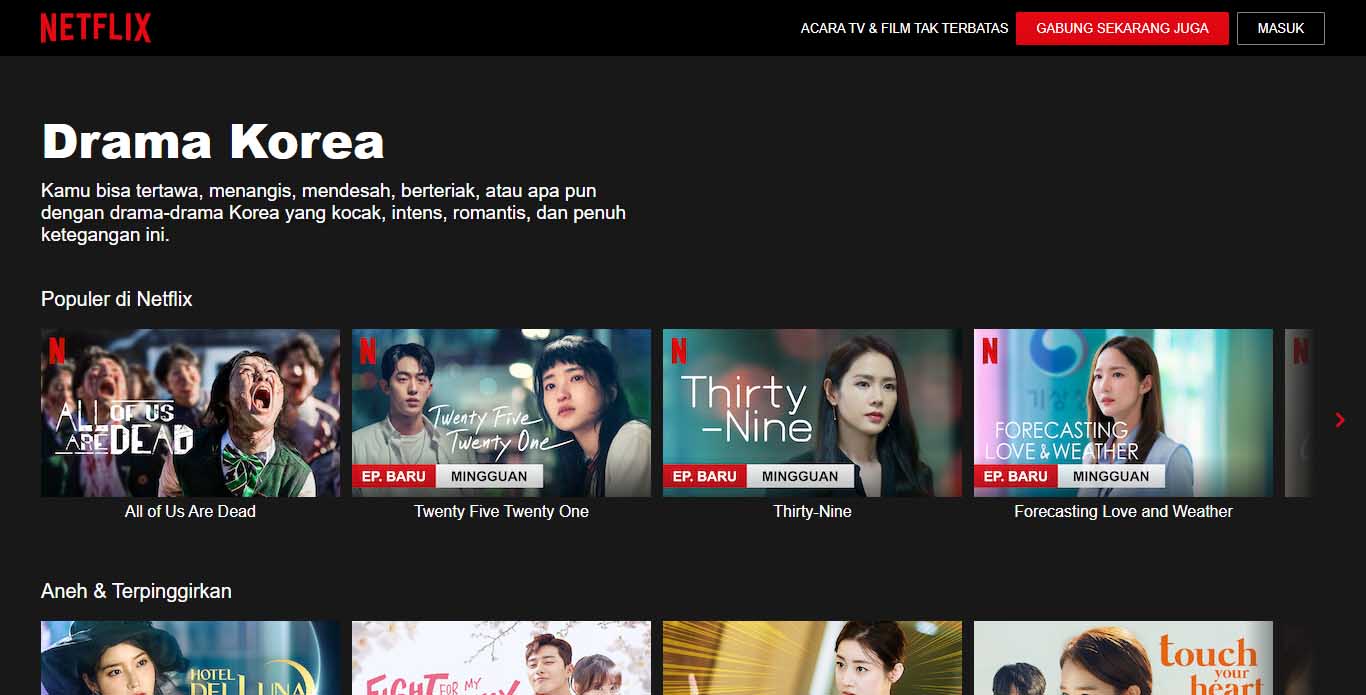Click MINGGUAN badge on Forecasting Love and Weather
Image resolution: width=1366 pixels, height=695 pixels.
point(1110,476)
